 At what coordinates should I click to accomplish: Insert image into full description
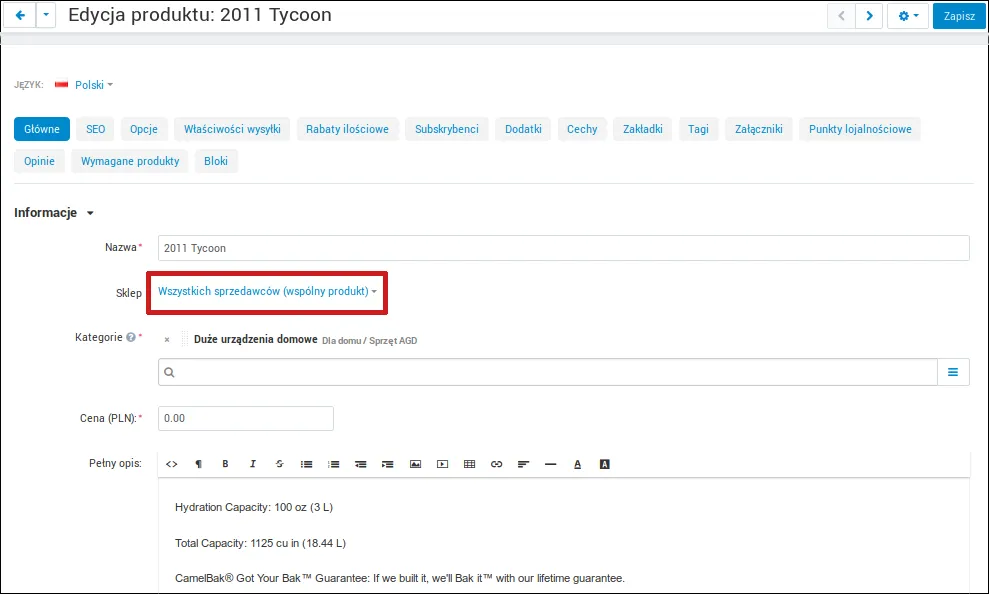(x=415, y=464)
